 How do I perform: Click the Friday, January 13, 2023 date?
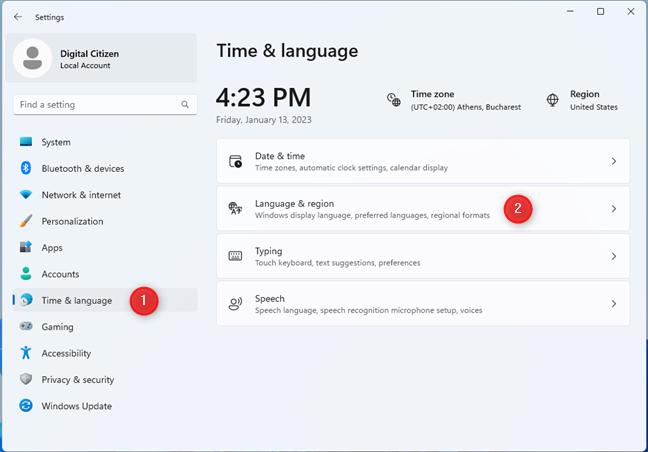click(x=264, y=120)
